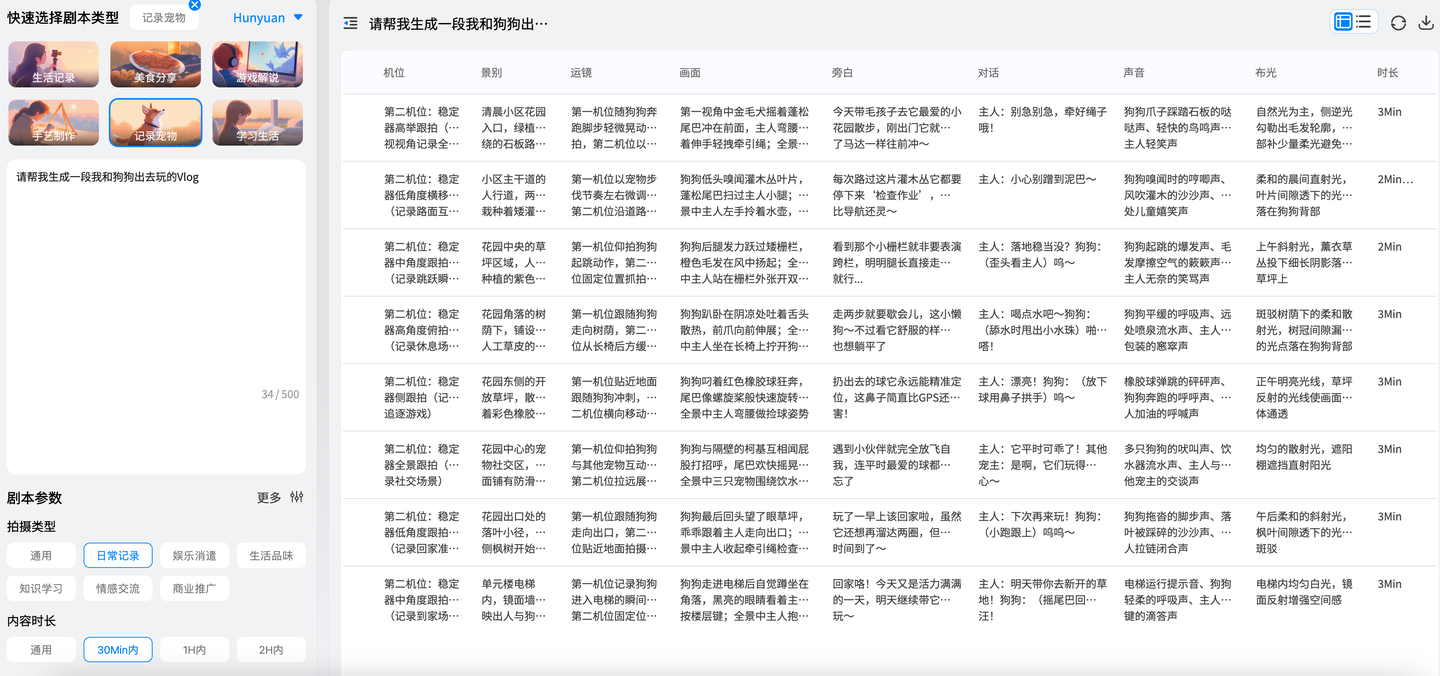Image resolution: width=1440 pixels, height=676 pixels.
Task: Select 娱乐消遣 shooting type
Action: pyautogui.click(x=195, y=555)
